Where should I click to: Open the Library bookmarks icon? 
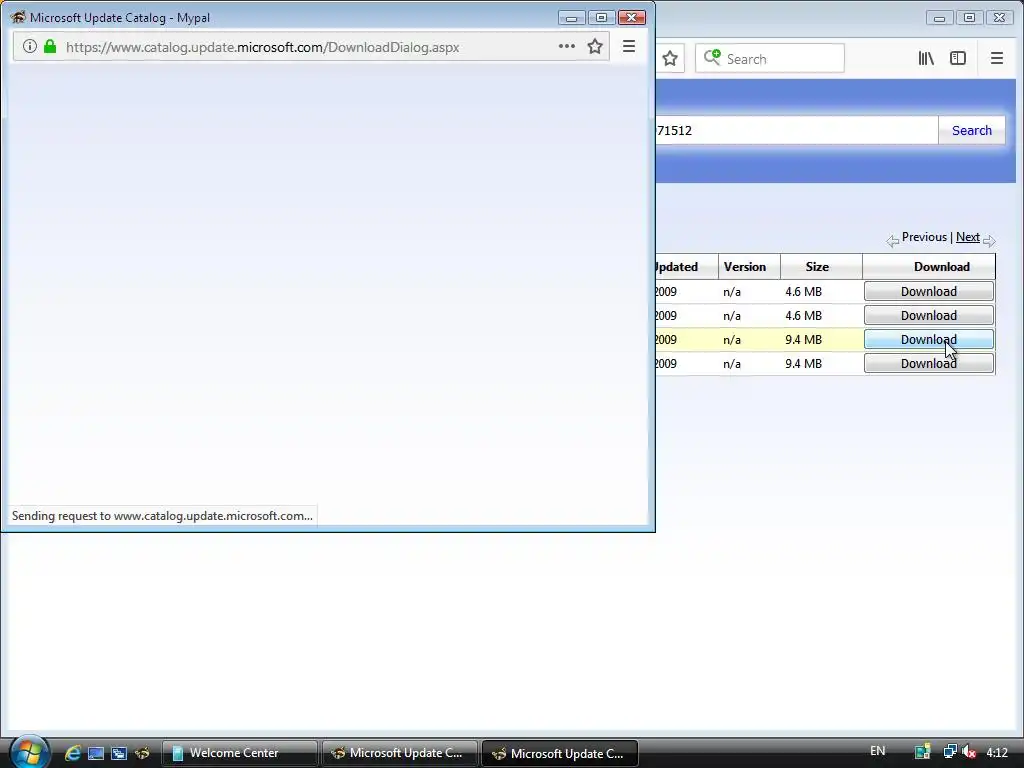[x=926, y=58]
